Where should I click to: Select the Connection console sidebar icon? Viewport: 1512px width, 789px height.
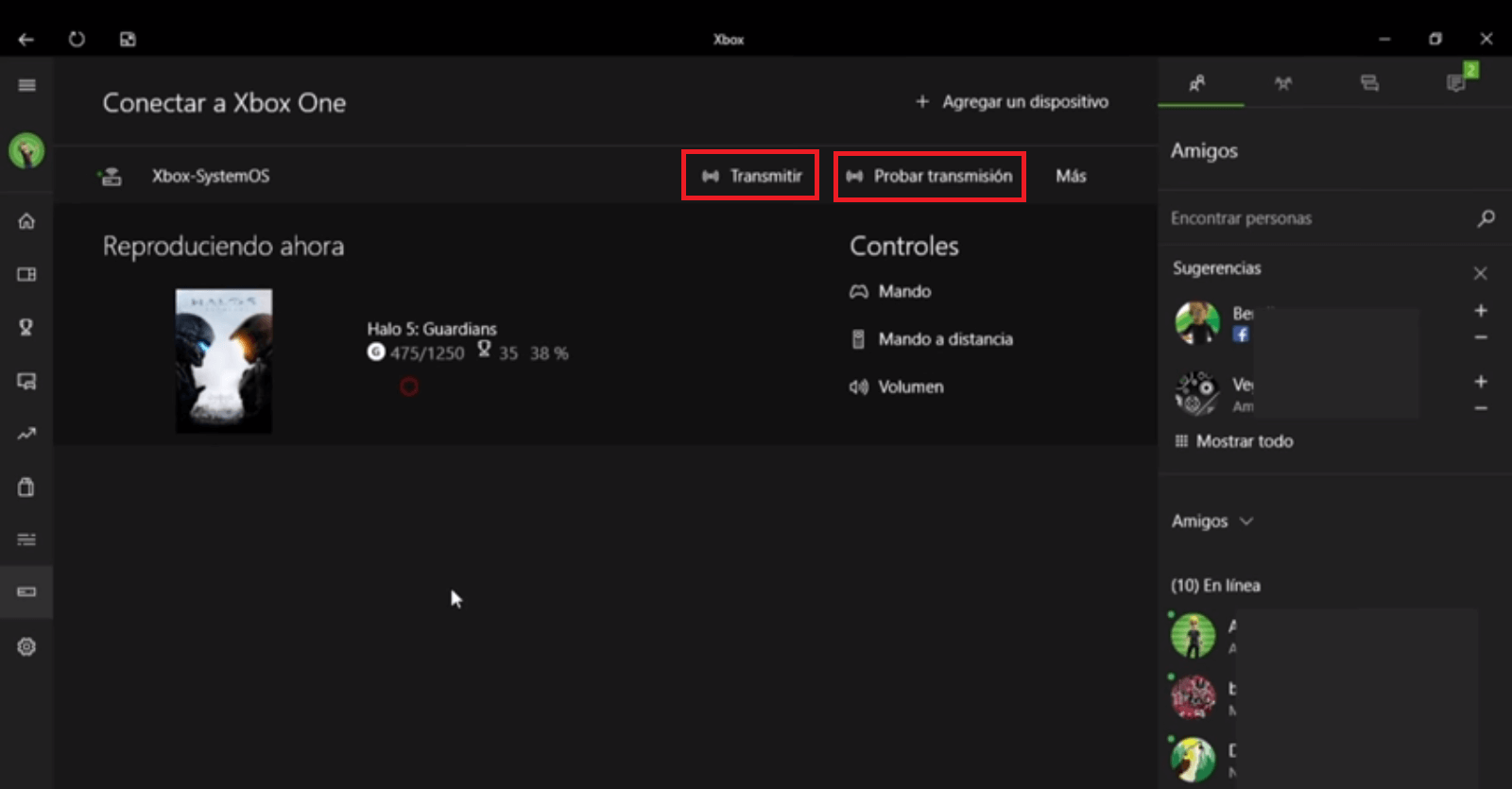click(x=26, y=592)
